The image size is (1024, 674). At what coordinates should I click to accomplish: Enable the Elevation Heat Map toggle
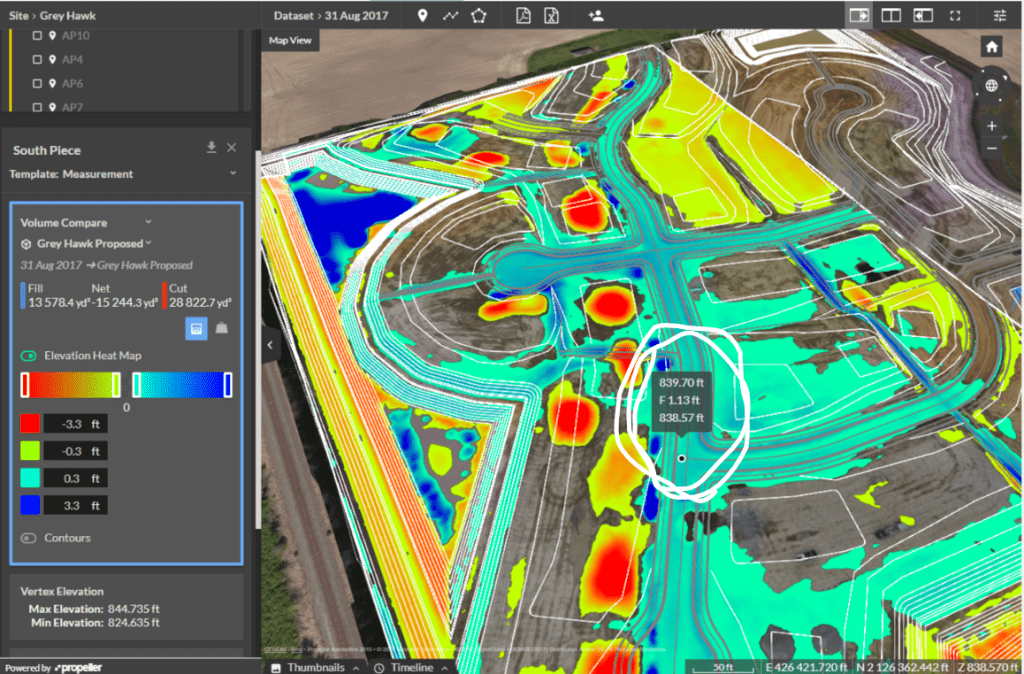(27, 354)
